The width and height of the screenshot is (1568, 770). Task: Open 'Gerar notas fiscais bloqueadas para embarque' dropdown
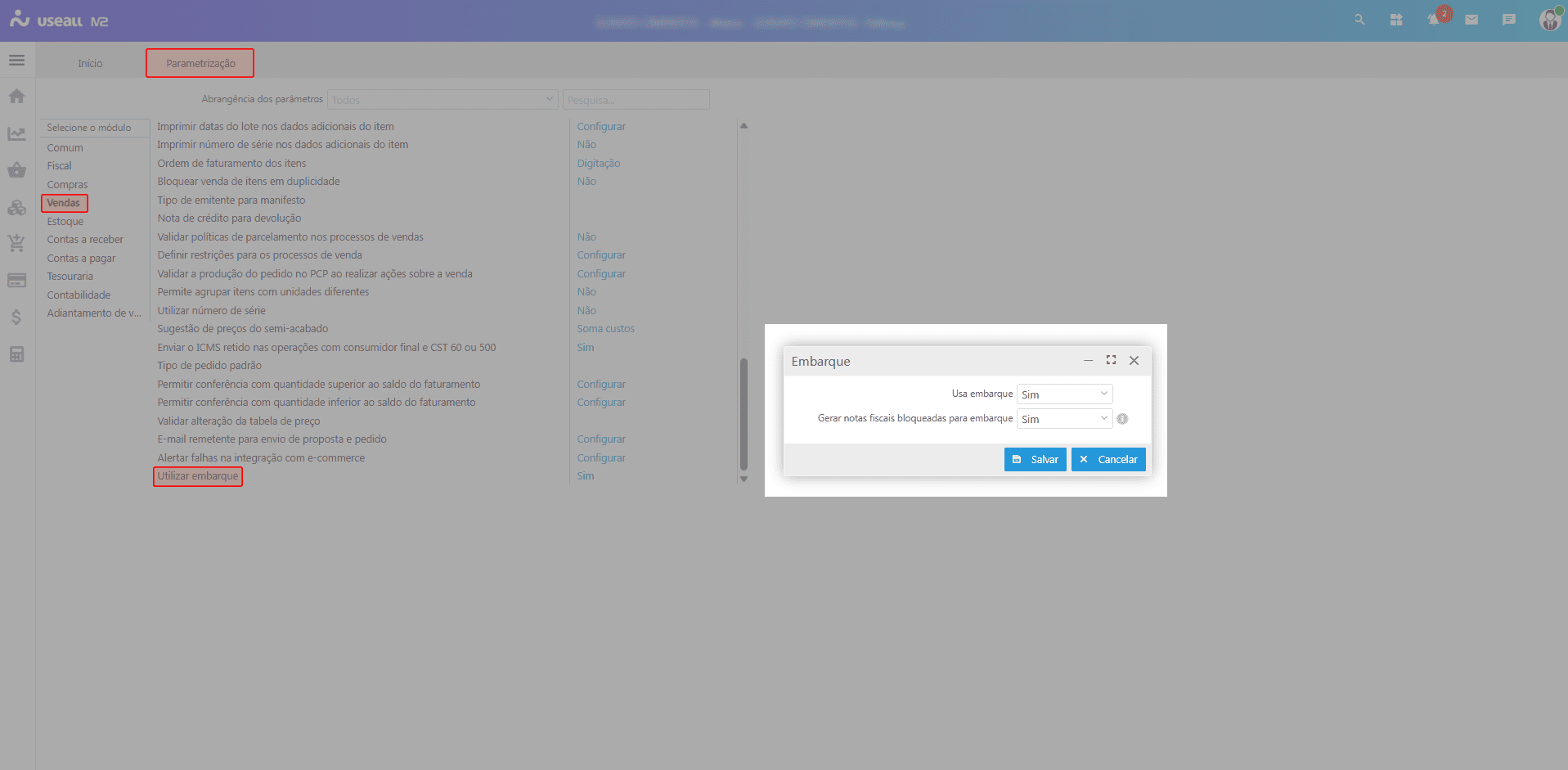tap(1064, 419)
